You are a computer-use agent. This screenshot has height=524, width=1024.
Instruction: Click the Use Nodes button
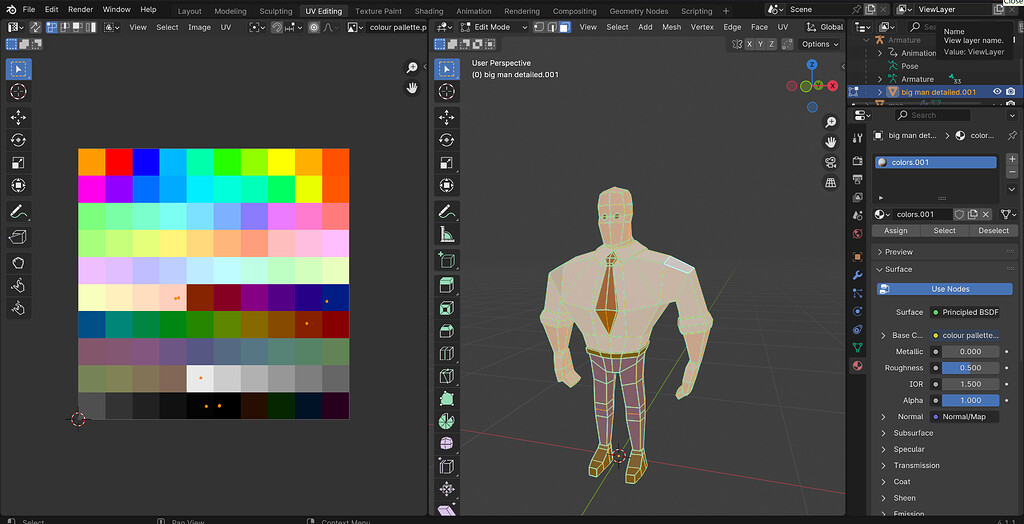click(944, 289)
